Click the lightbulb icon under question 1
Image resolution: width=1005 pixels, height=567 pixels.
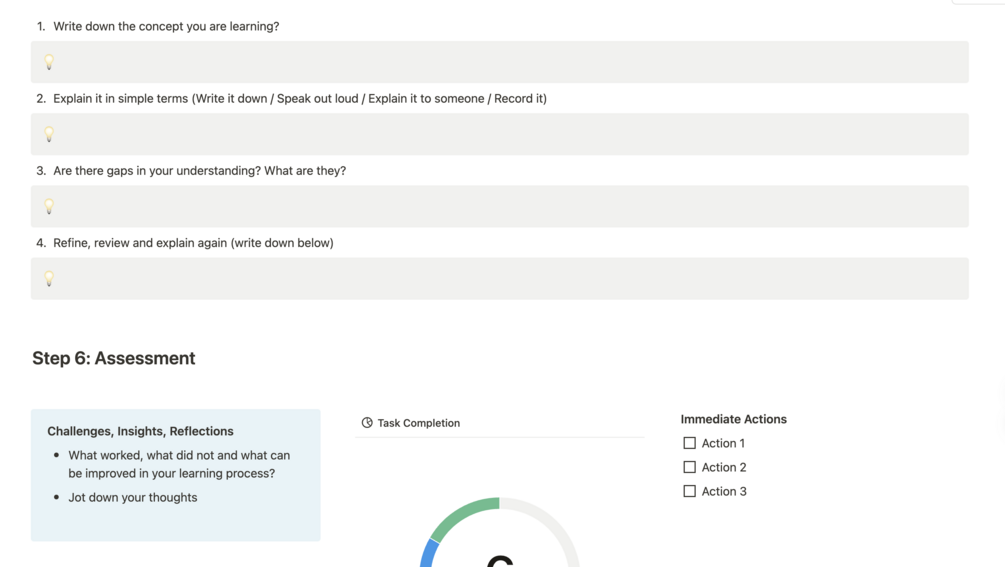click(x=49, y=62)
